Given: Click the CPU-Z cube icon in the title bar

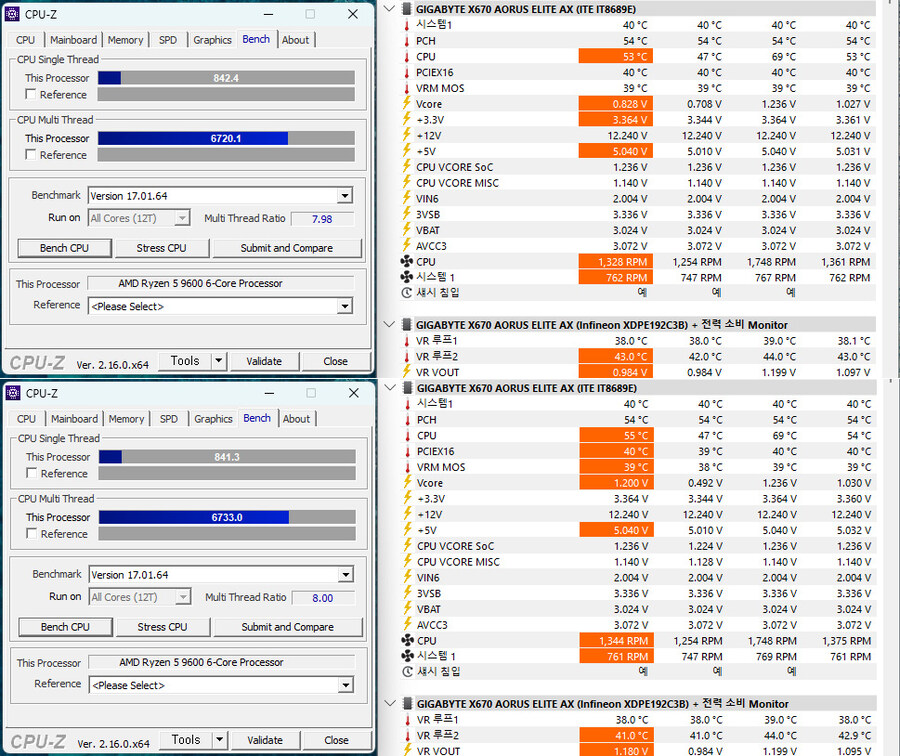Looking at the screenshot, I should click(10, 14).
